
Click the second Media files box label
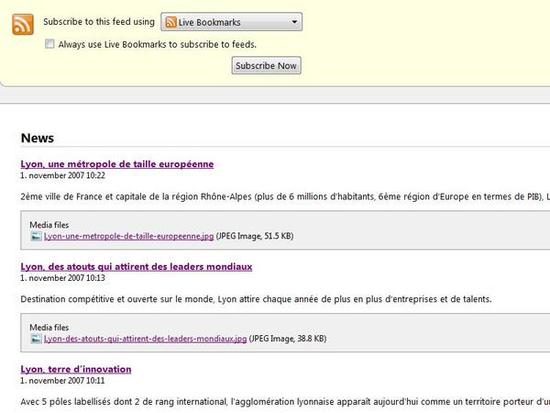click(49, 327)
